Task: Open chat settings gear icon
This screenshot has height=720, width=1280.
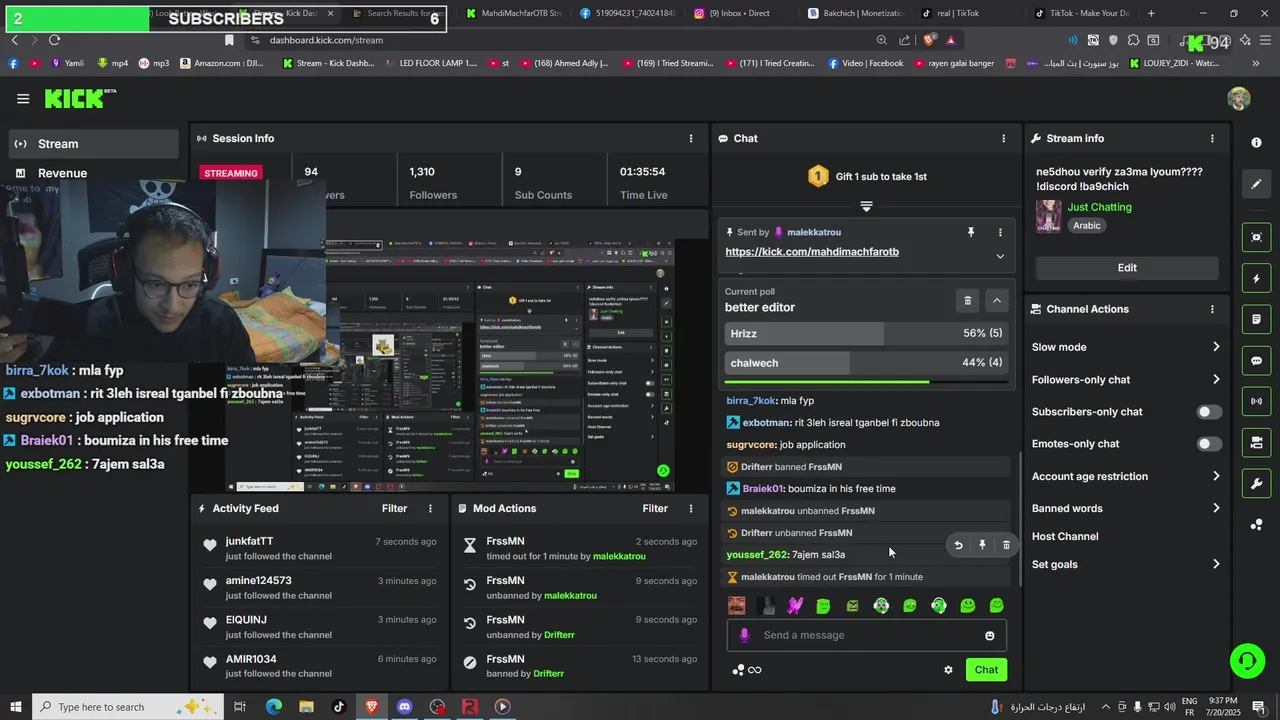Action: 948,670
